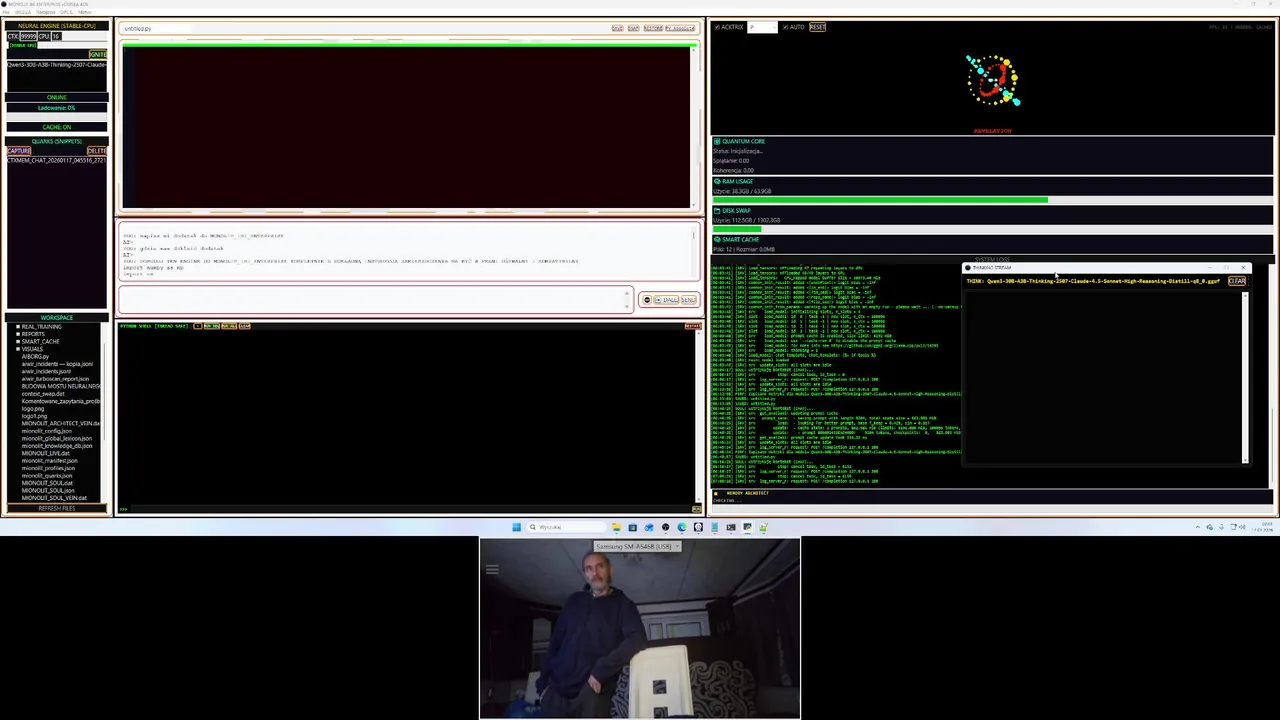The width and height of the screenshot is (1280, 720).
Task: Select file logo1.png
Action: [34, 416]
